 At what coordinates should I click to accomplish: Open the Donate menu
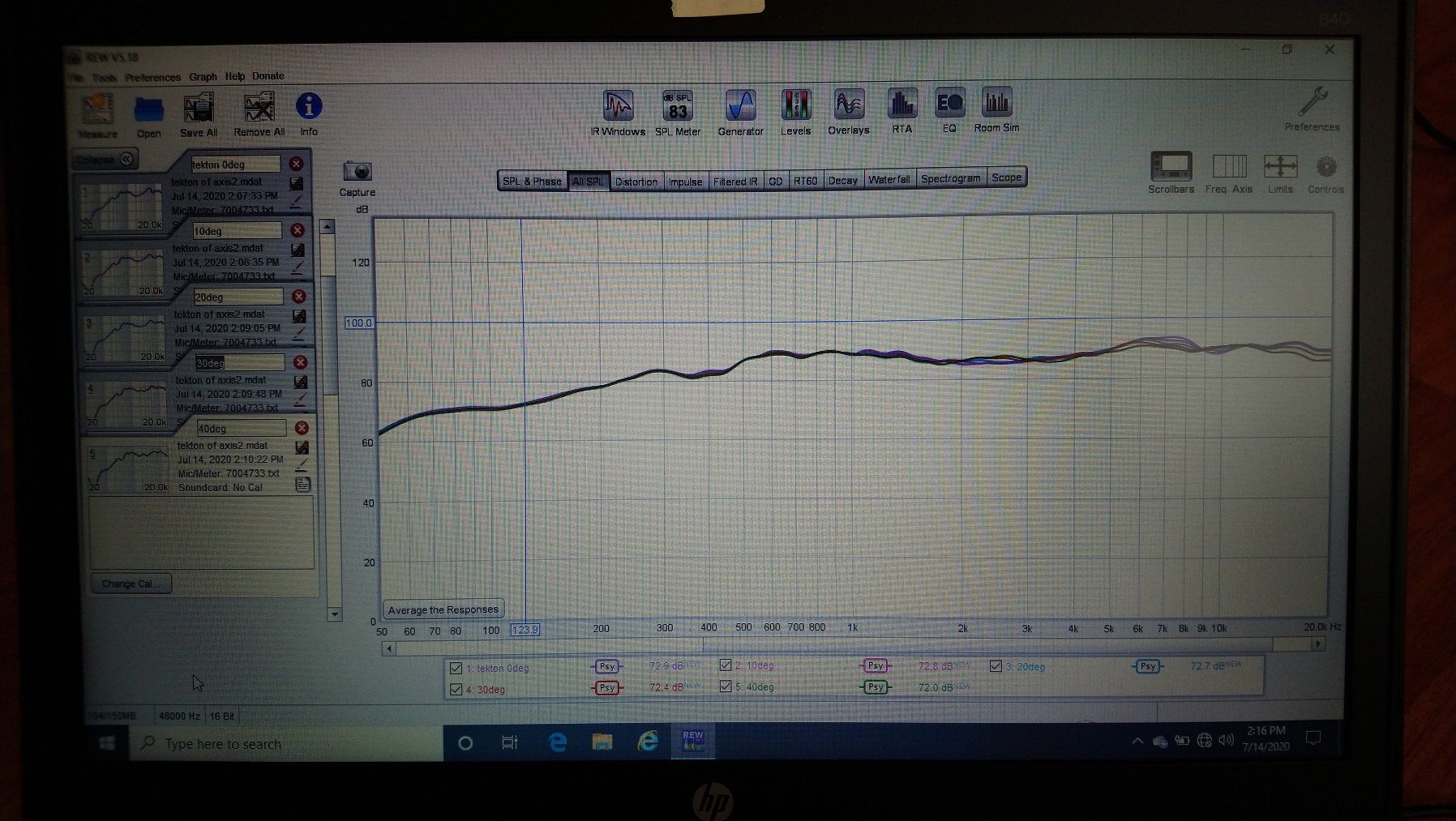[268, 76]
